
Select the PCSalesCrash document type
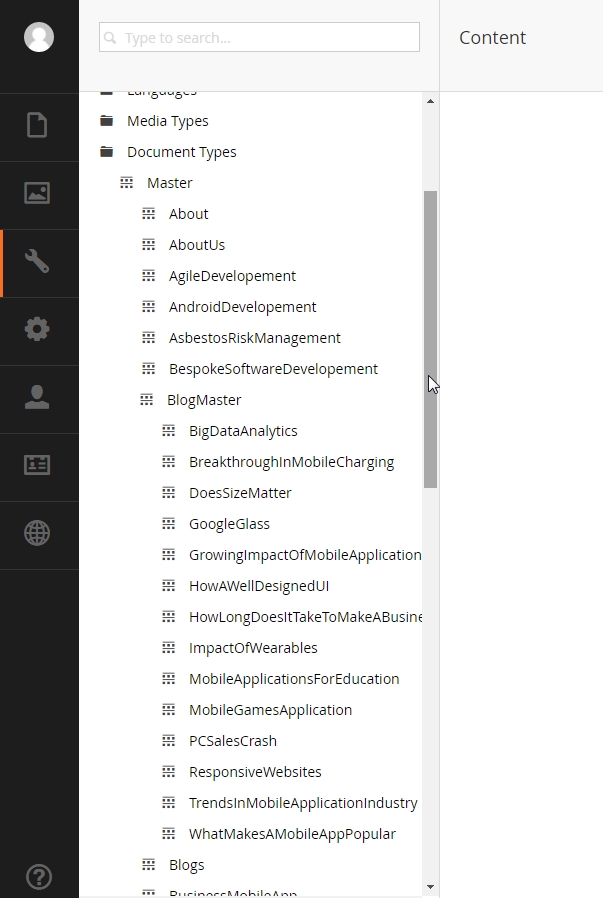point(232,741)
